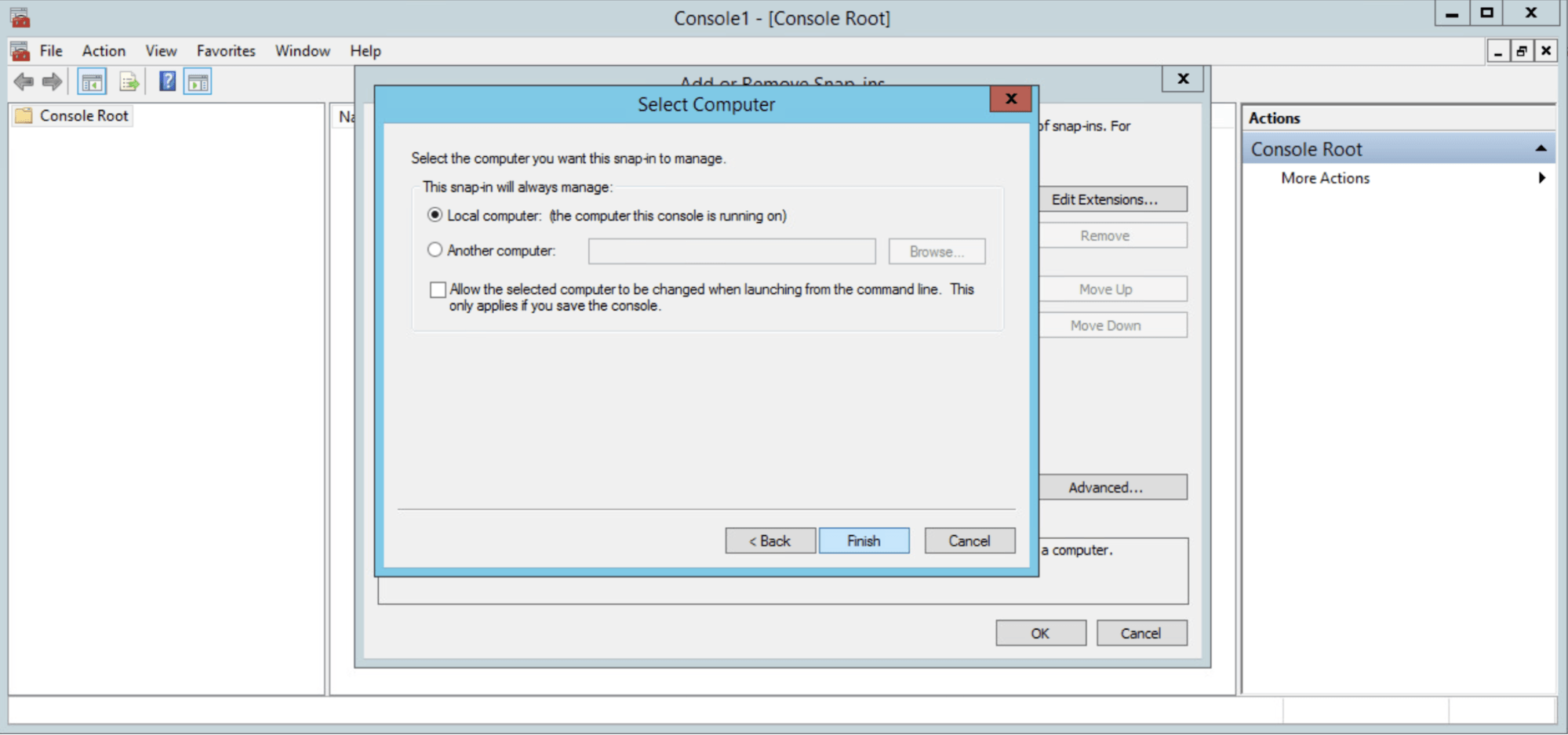The image size is (1568, 735).
Task: Select the Local computer radio button
Action: 435,215
